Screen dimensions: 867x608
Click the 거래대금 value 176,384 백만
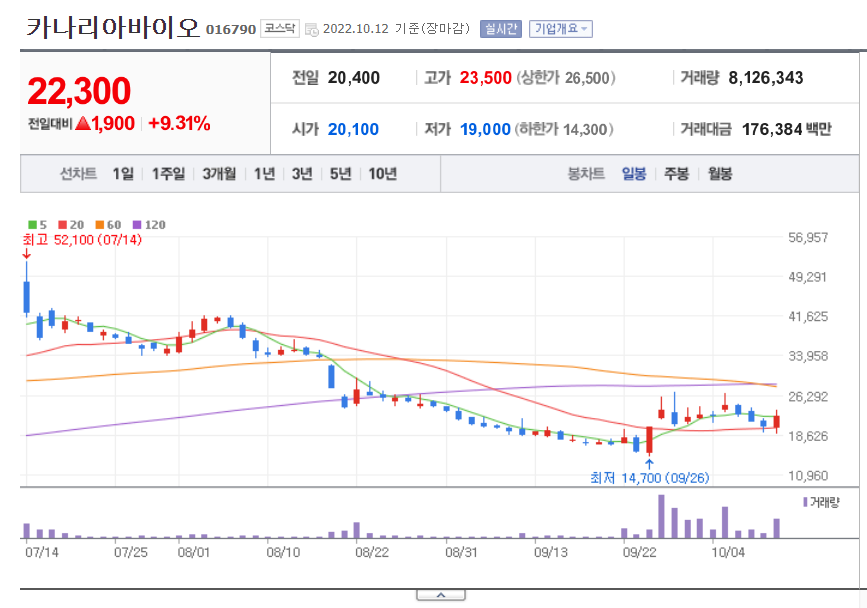click(787, 129)
